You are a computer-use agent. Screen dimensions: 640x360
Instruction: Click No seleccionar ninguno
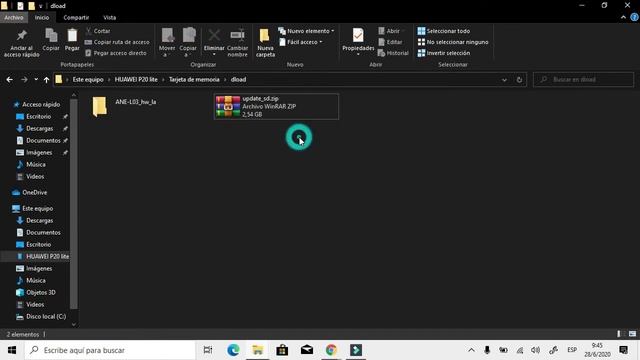453,42
